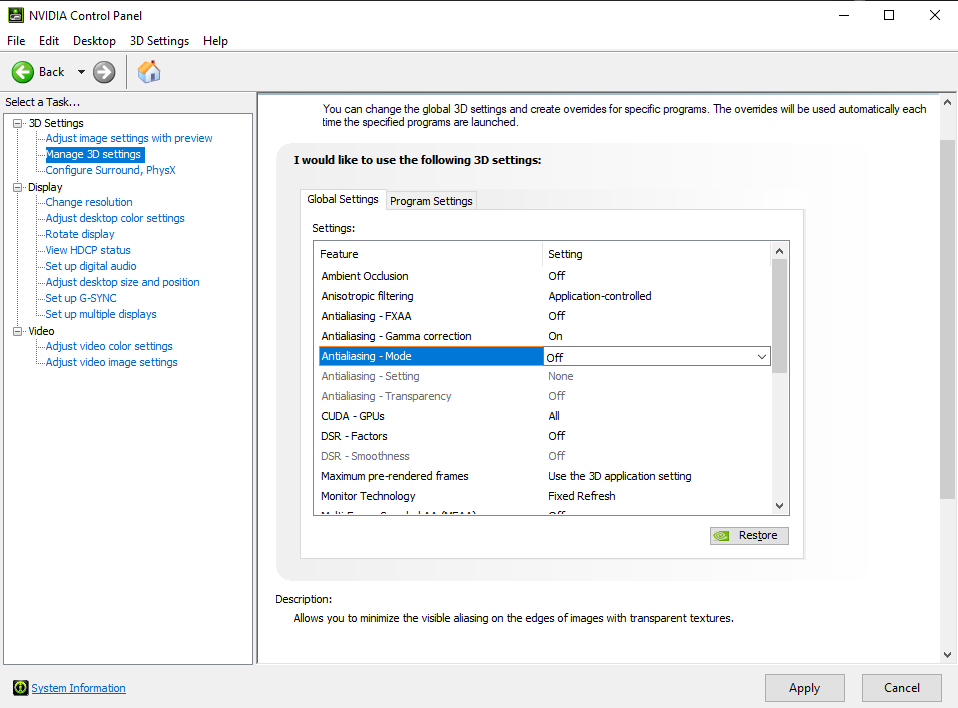958x708 pixels.
Task: Select the DSR - Factors row
Action: 544,436
